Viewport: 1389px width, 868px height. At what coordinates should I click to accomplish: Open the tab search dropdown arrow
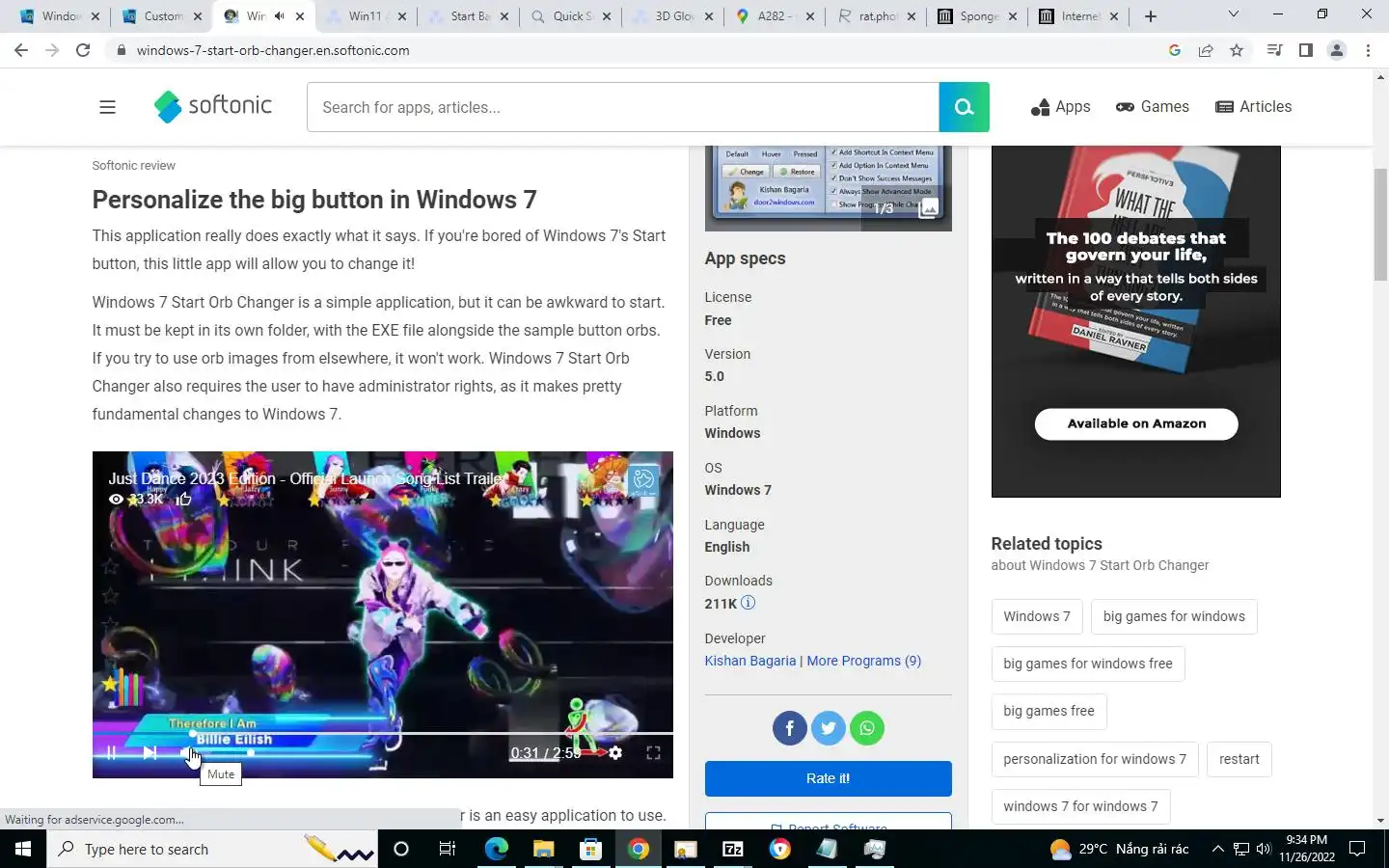click(1233, 14)
